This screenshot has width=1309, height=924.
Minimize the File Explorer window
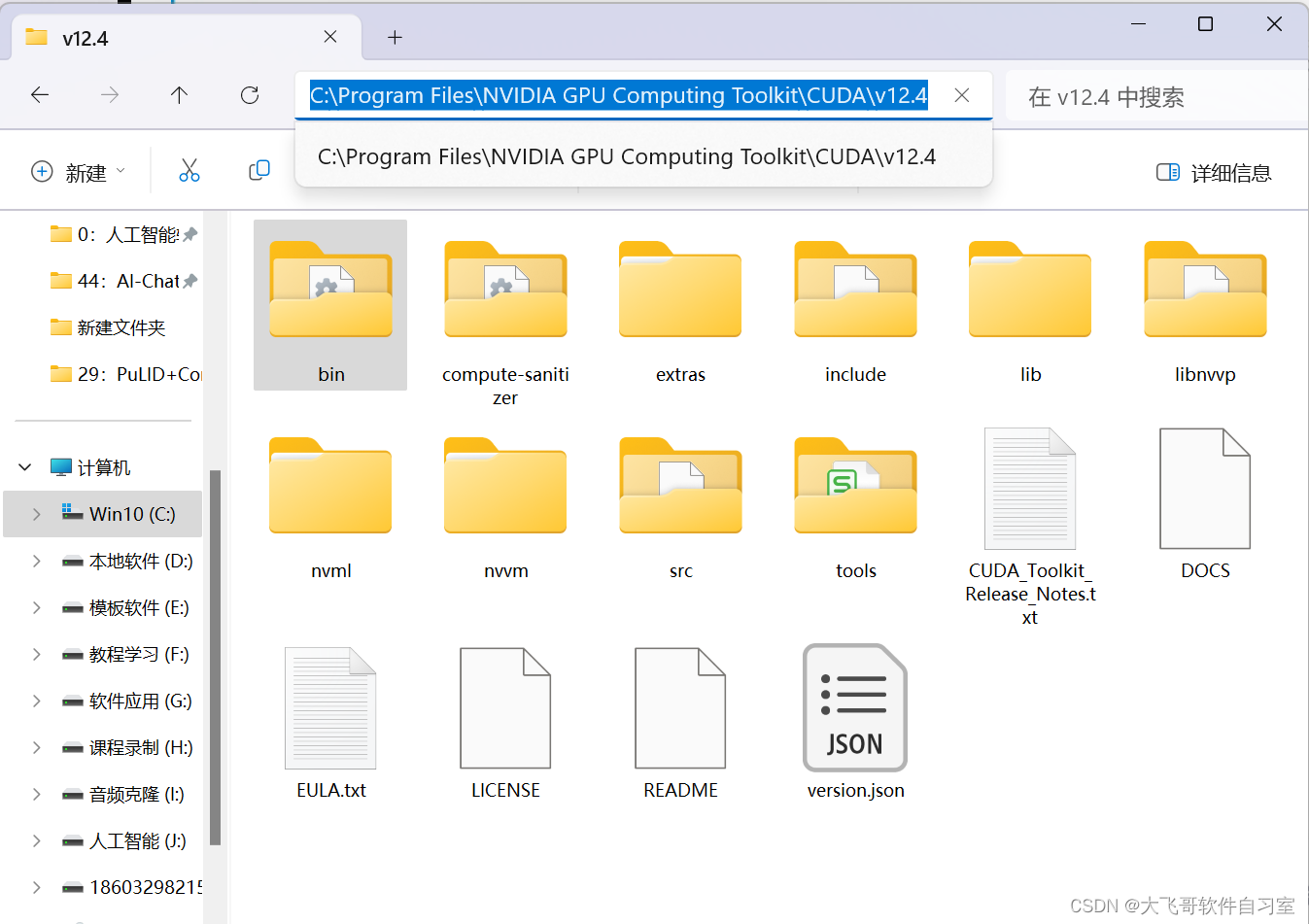1139,24
